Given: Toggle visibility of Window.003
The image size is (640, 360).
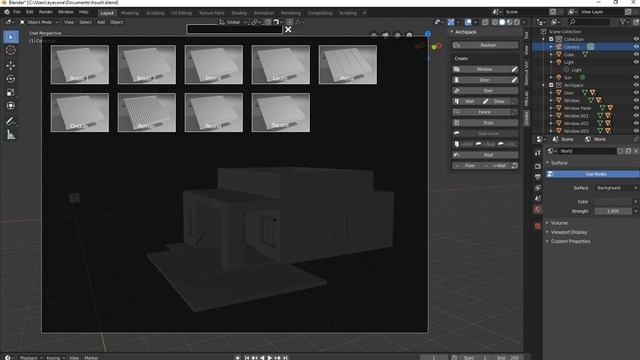Looking at the screenshot, I should pyautogui.click(x=636, y=131).
